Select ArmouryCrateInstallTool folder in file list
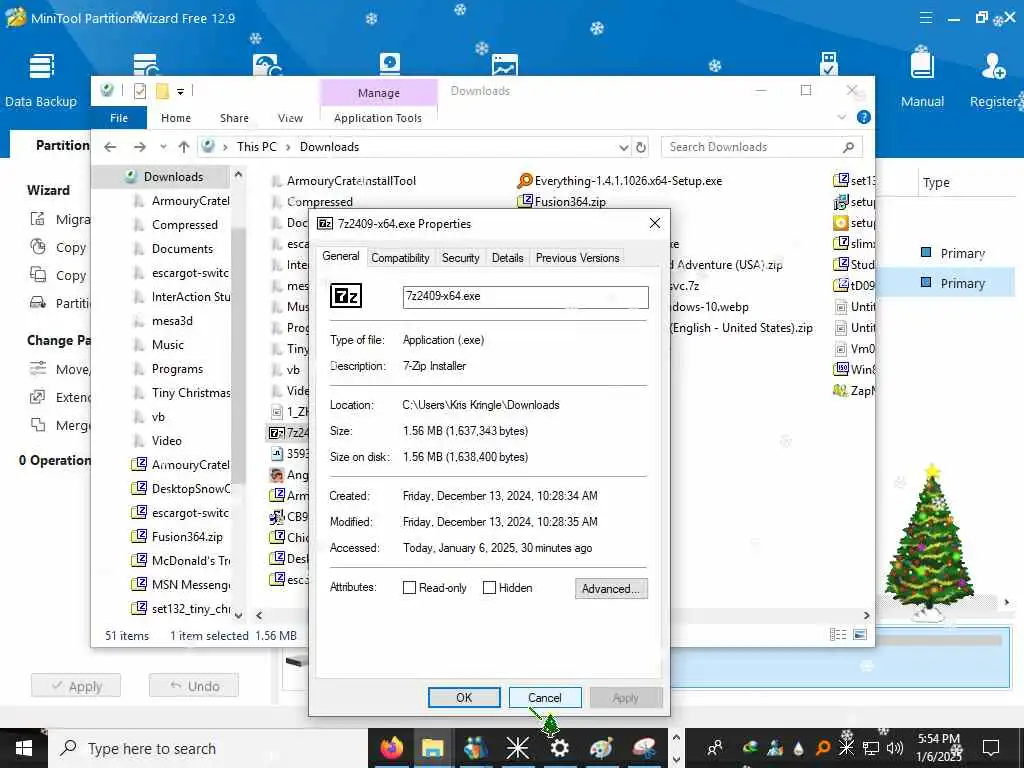Image resolution: width=1024 pixels, height=768 pixels. click(344, 181)
